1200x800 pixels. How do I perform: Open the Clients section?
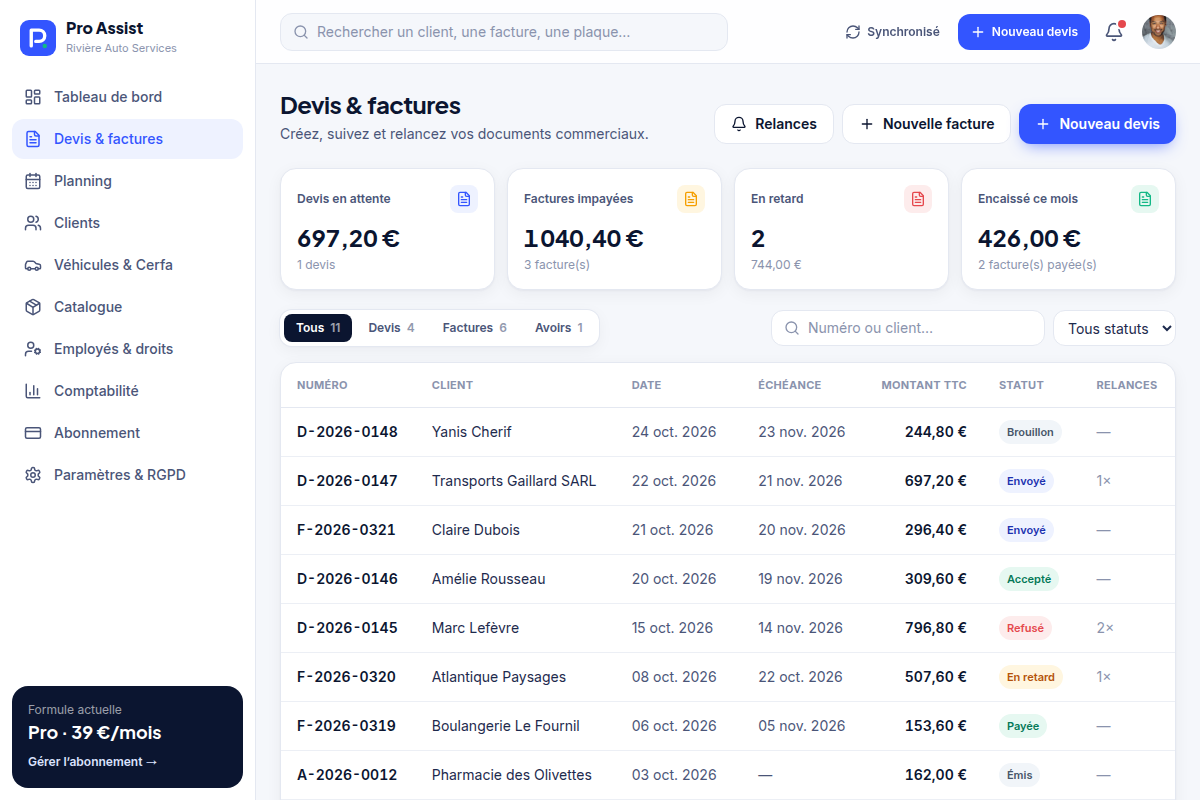(x=127, y=223)
